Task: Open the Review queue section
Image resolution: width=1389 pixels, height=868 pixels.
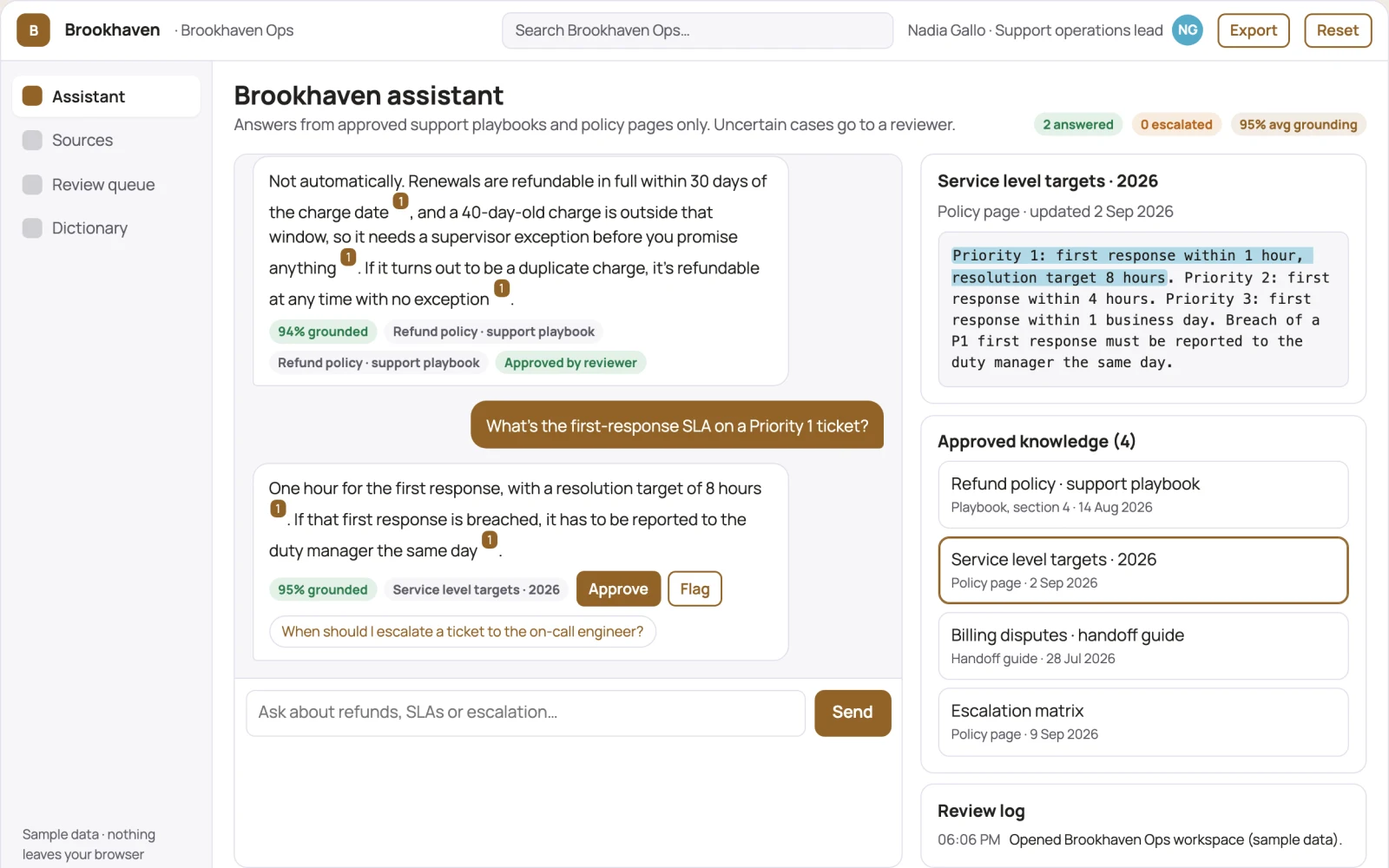Action: click(x=106, y=185)
